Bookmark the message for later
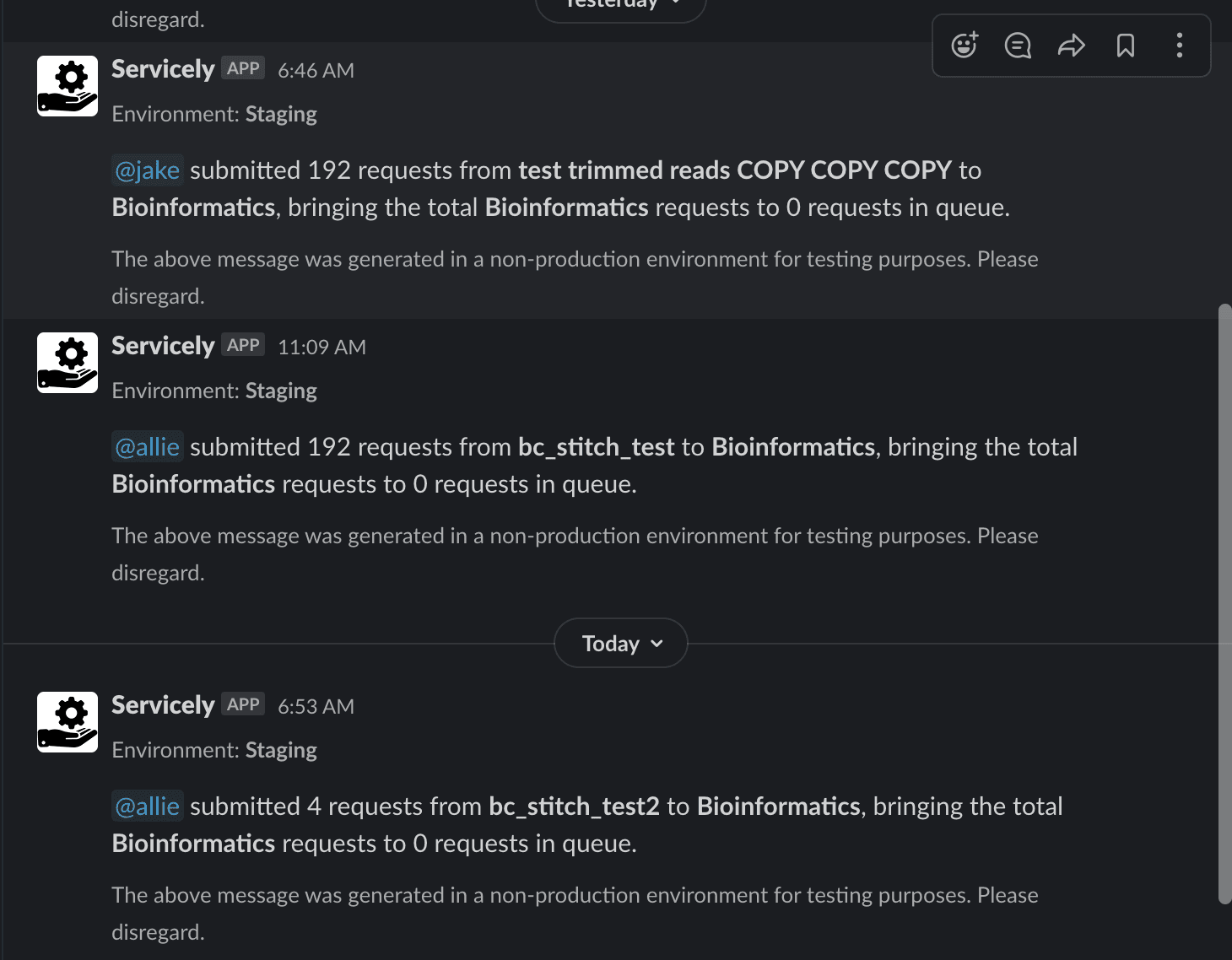 click(x=1126, y=46)
